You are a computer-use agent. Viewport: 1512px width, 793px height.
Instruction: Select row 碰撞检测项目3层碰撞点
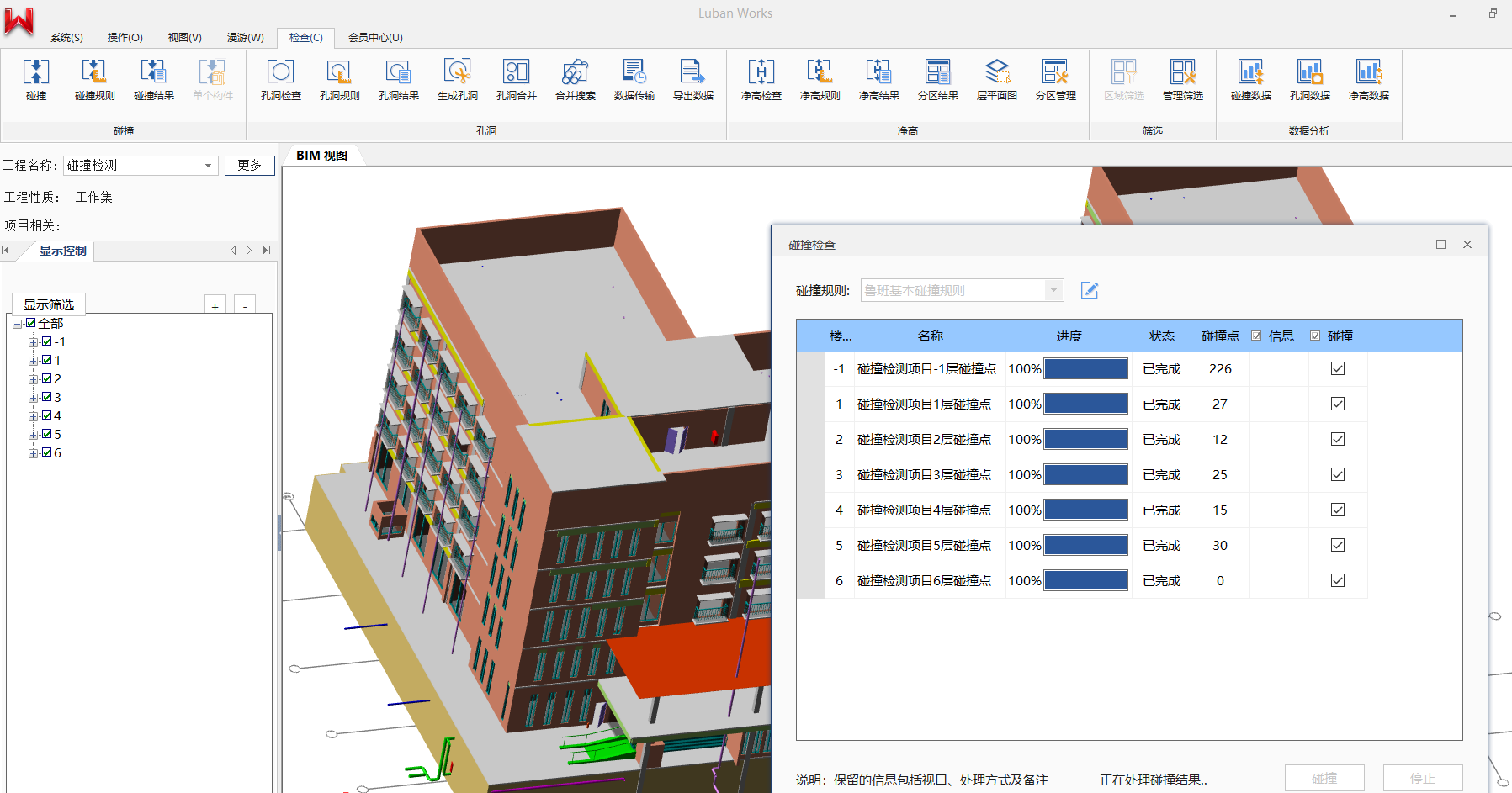1081,474
